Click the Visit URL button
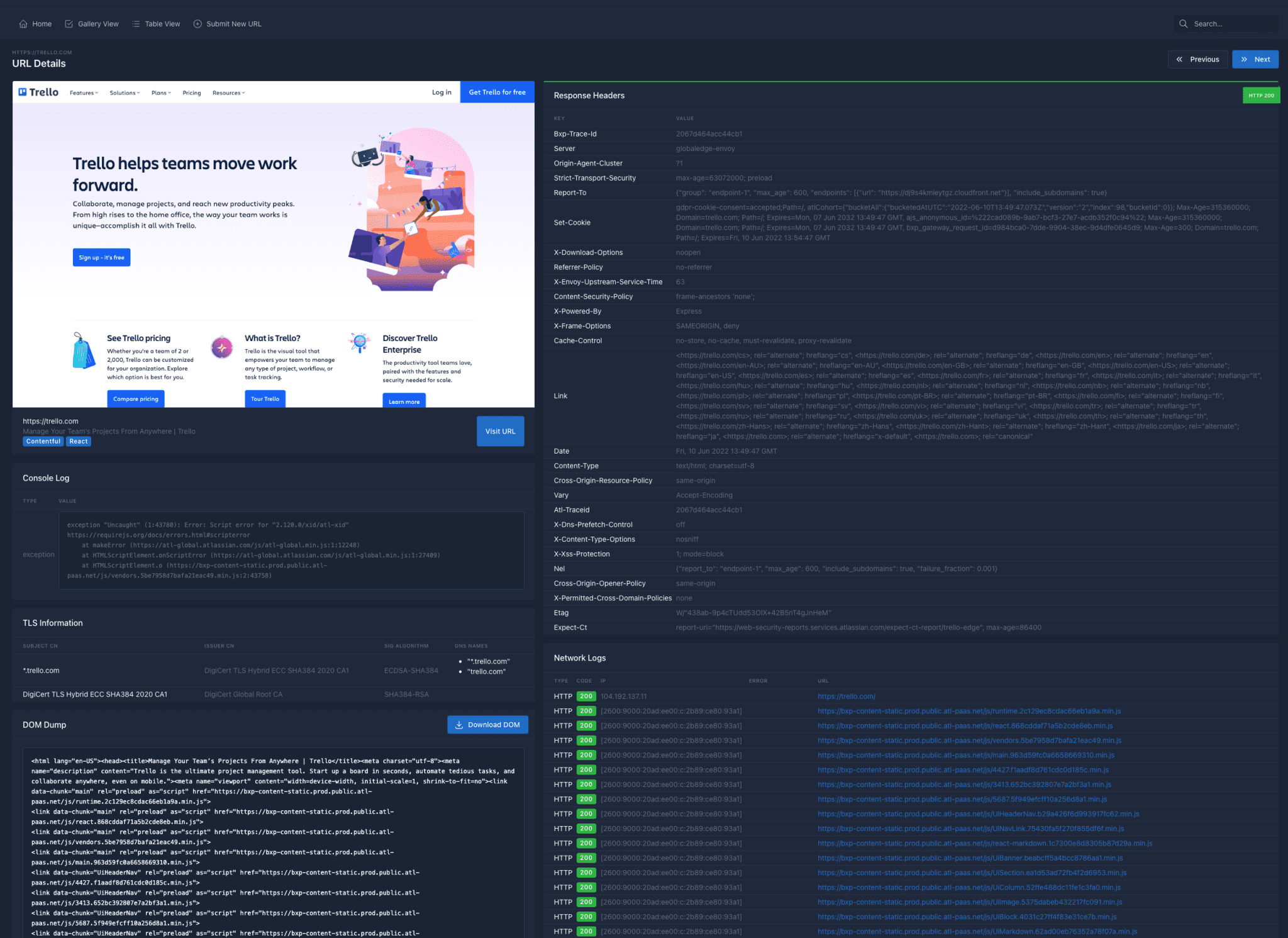The image size is (1288, 938). click(500, 431)
